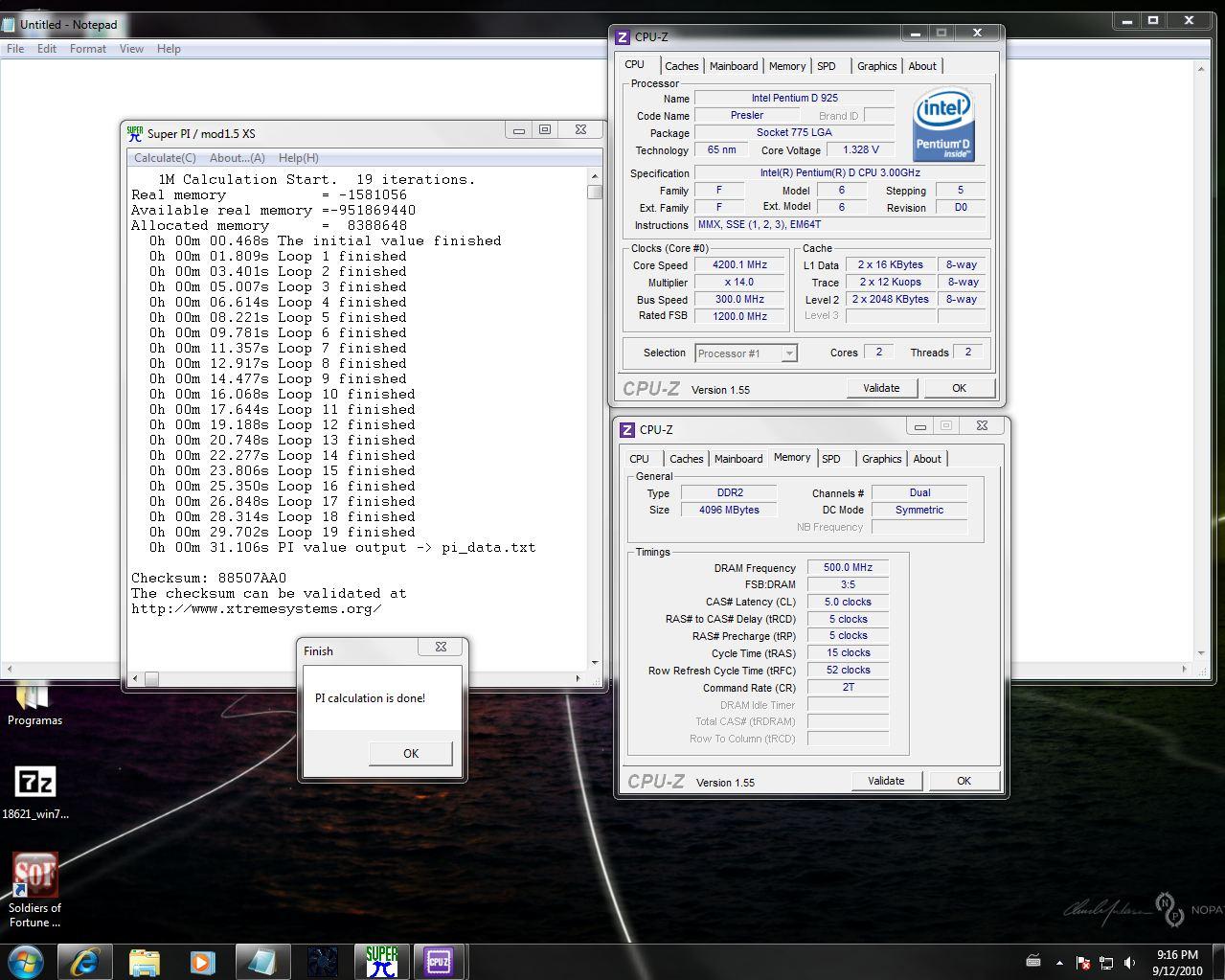This screenshot has width=1225, height=980.
Task: Switch to About tab in upper CPU-Z
Action: (x=922, y=66)
